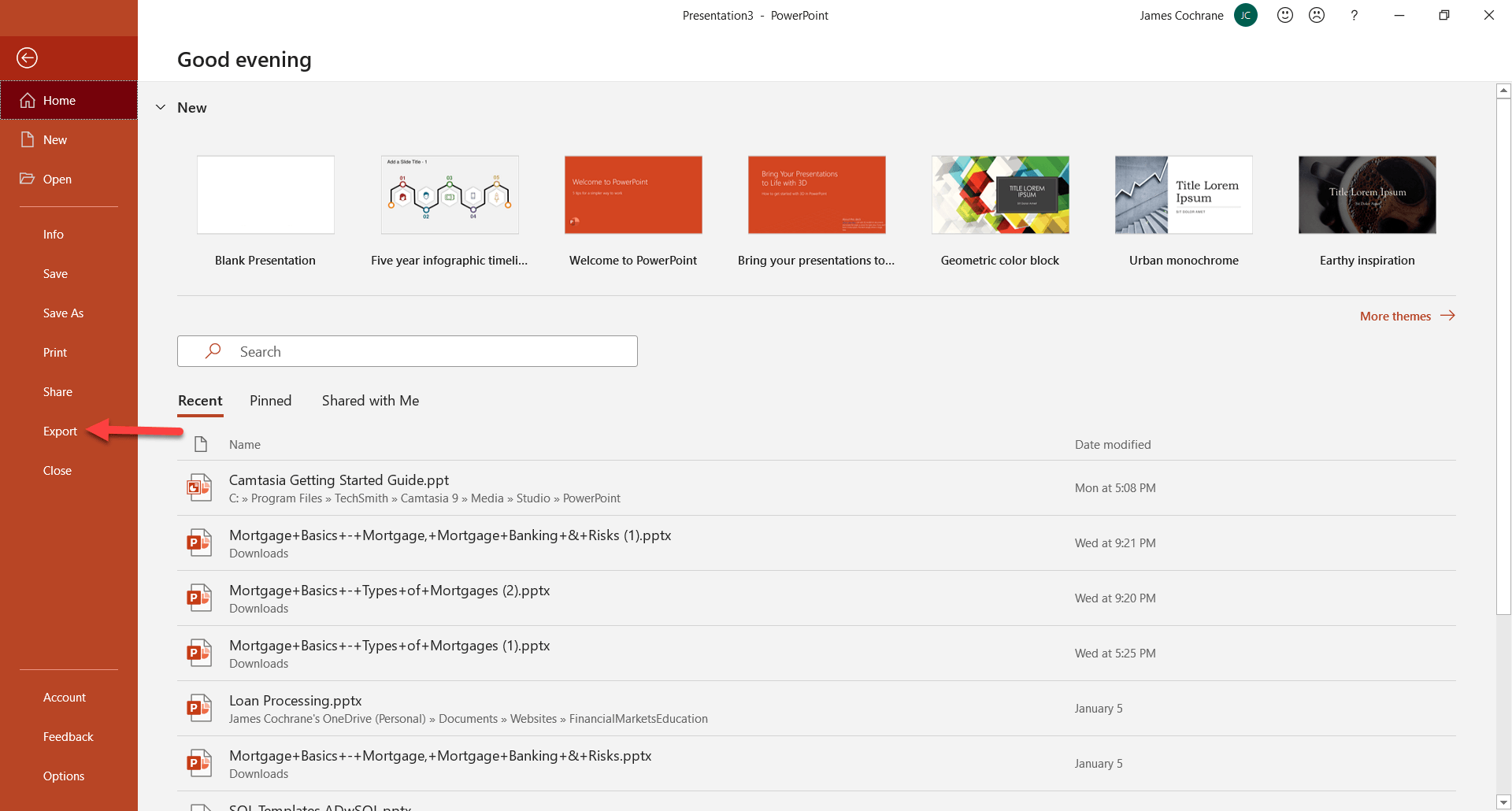Click the Loan Processing.pptx file icon

click(198, 708)
